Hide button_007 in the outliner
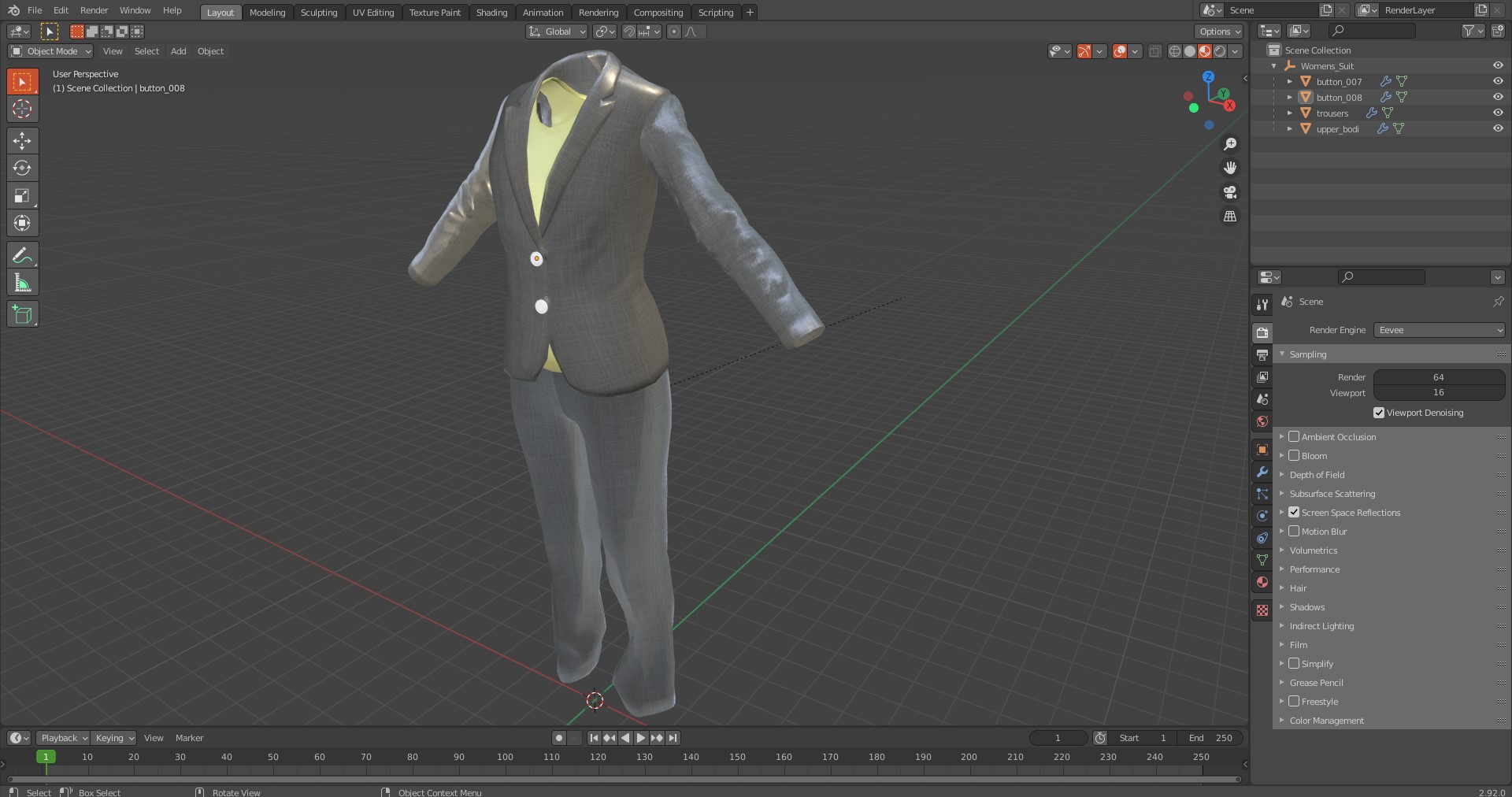Screen dimensions: 1512x797 (x=1498, y=81)
